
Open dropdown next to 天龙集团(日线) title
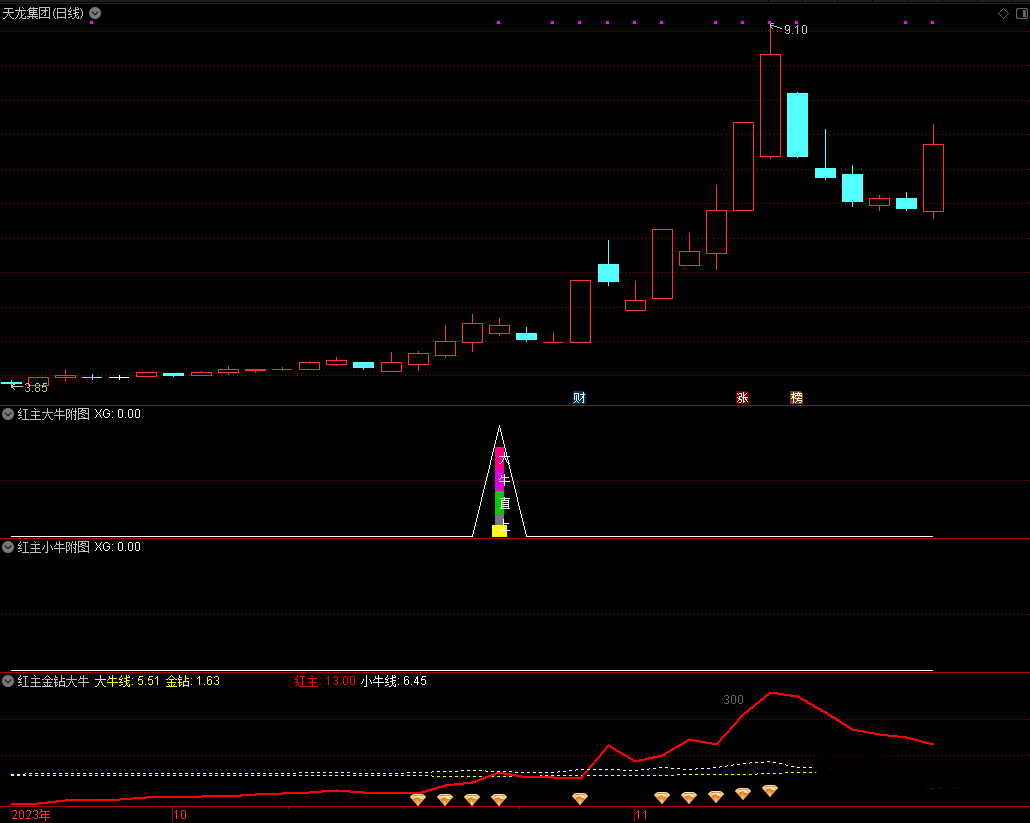coord(95,13)
